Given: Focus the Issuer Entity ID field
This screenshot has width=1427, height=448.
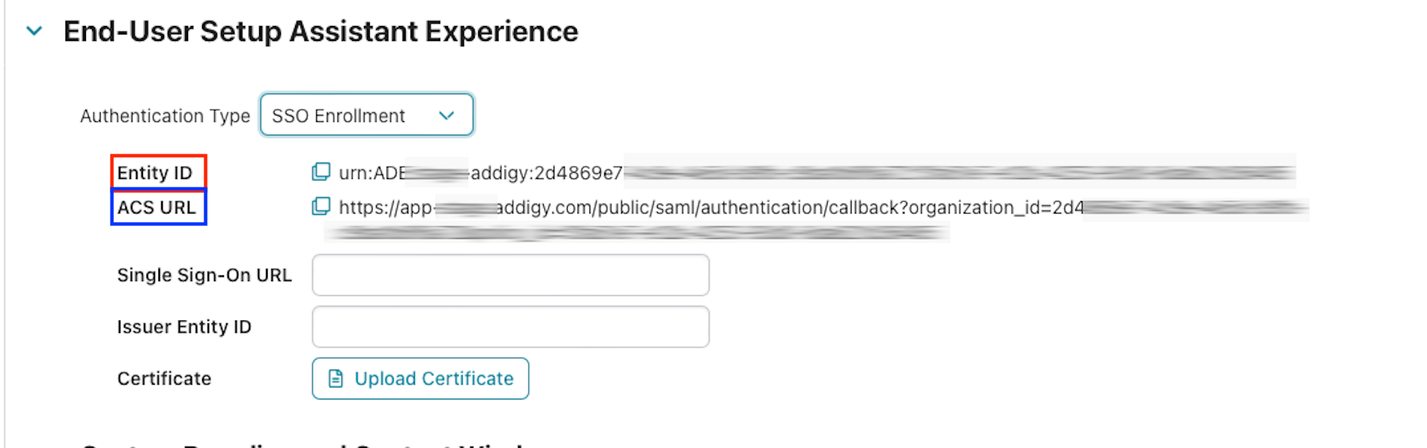Looking at the screenshot, I should point(511,327).
